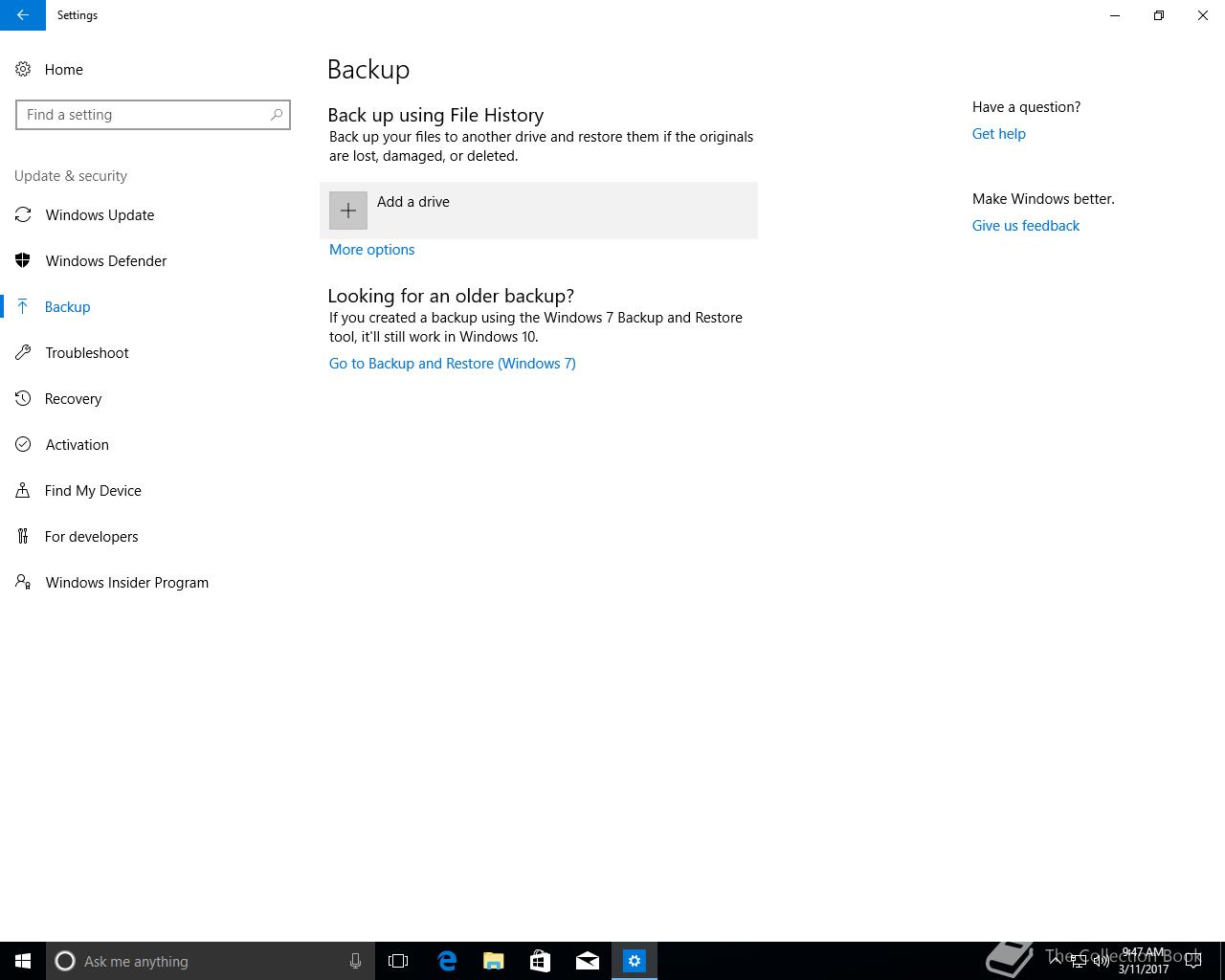Click the Add a drive button
1225x980 pixels.
click(x=539, y=211)
